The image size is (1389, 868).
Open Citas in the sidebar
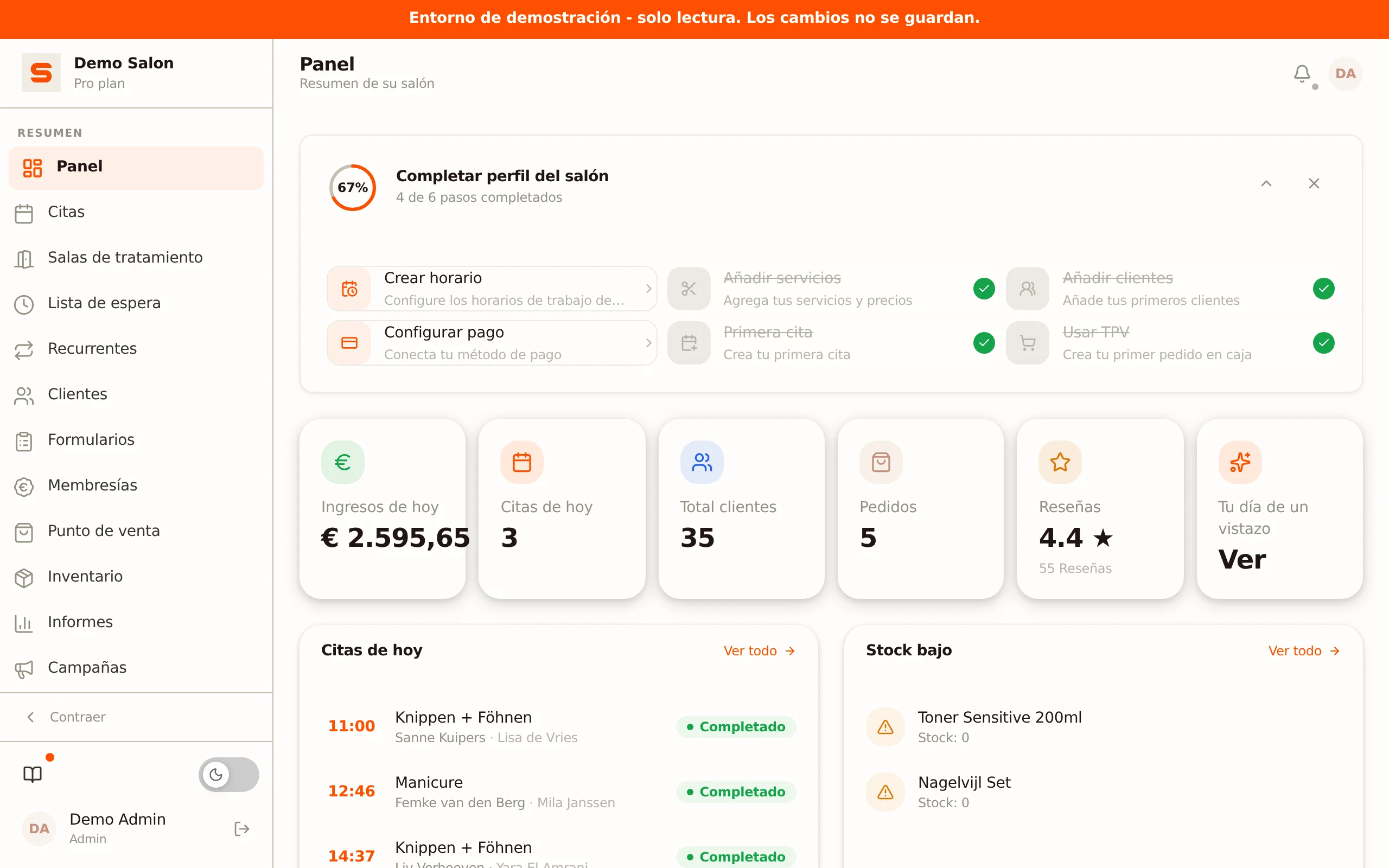pos(136,213)
